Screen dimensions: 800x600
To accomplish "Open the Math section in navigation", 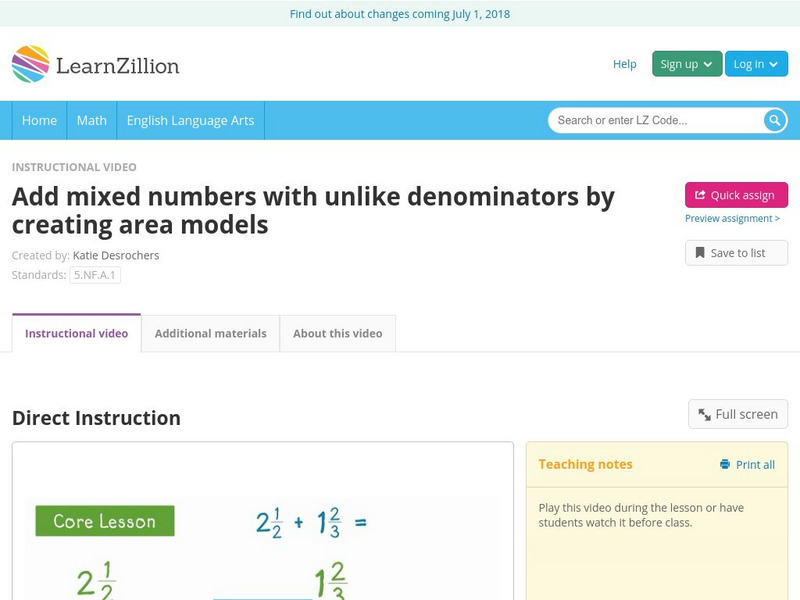I will coord(91,120).
